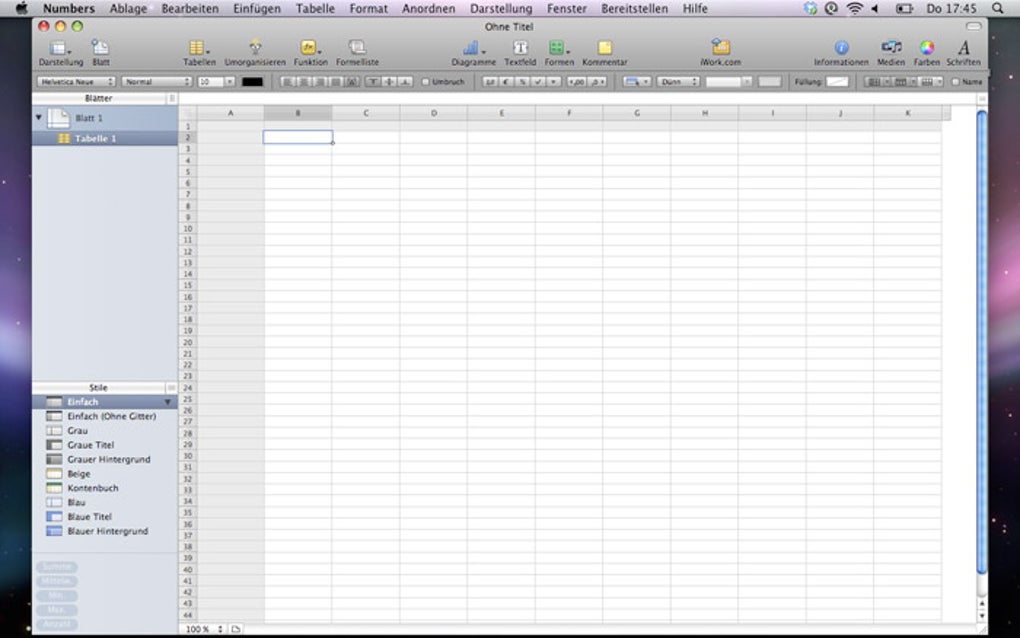The image size is (1020, 638).
Task: Open the Dünn line thickness dropdown
Action: (x=678, y=82)
